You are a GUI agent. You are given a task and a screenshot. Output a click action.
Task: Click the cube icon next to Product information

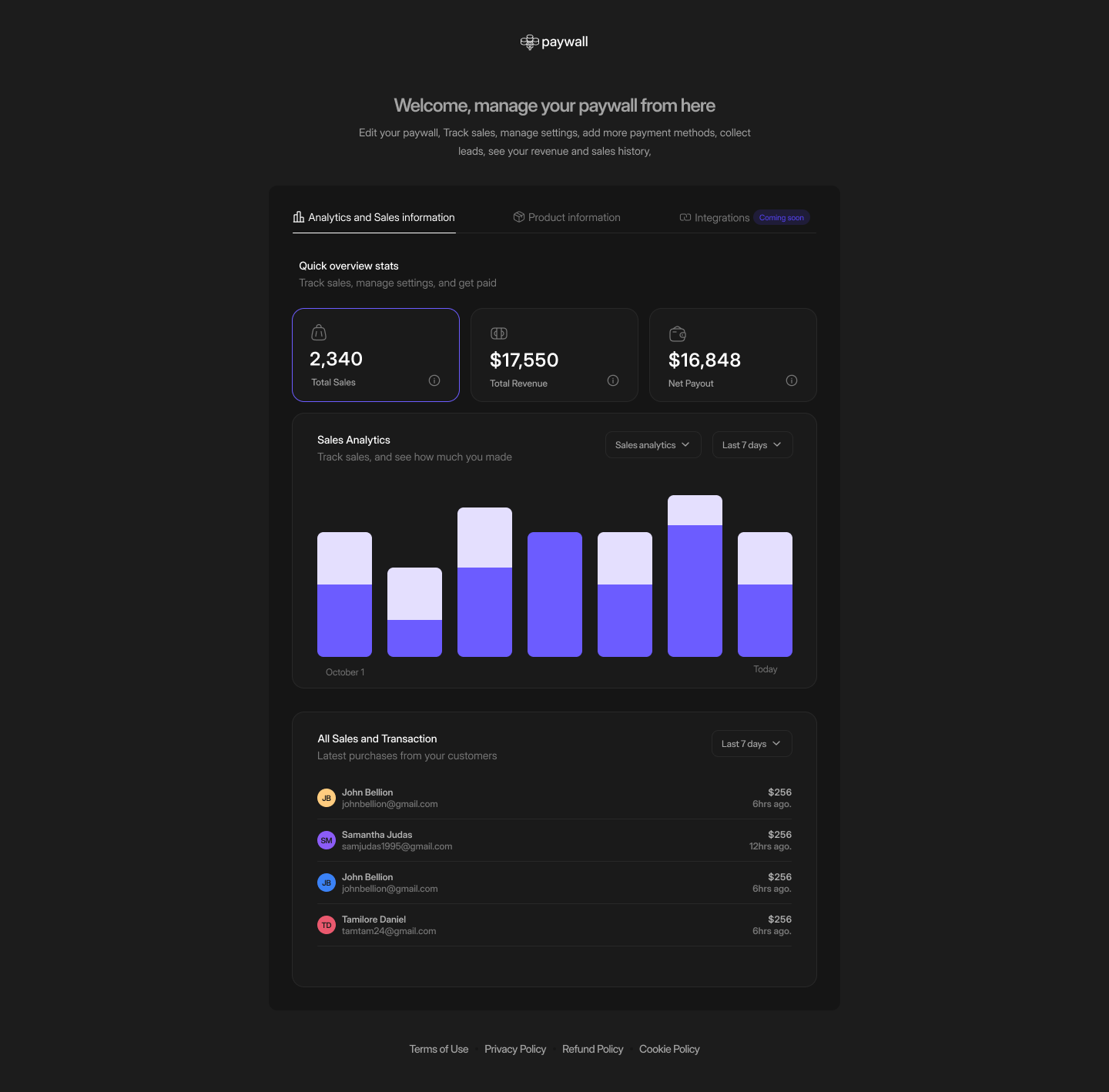click(x=518, y=216)
